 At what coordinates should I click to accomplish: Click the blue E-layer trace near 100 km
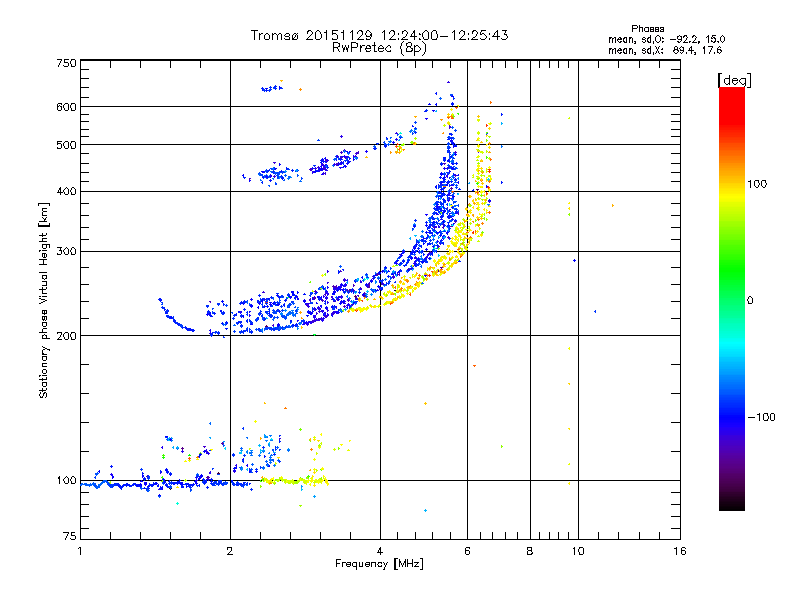166,484
